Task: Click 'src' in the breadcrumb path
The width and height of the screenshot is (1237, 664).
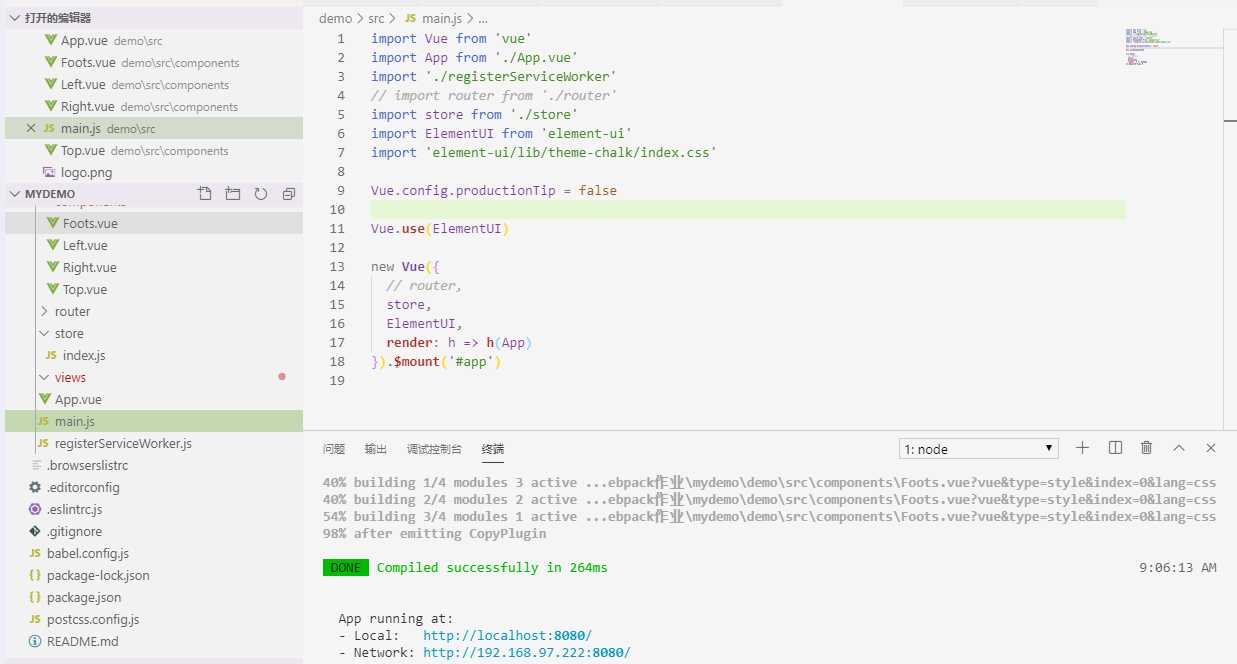Action: tap(376, 18)
